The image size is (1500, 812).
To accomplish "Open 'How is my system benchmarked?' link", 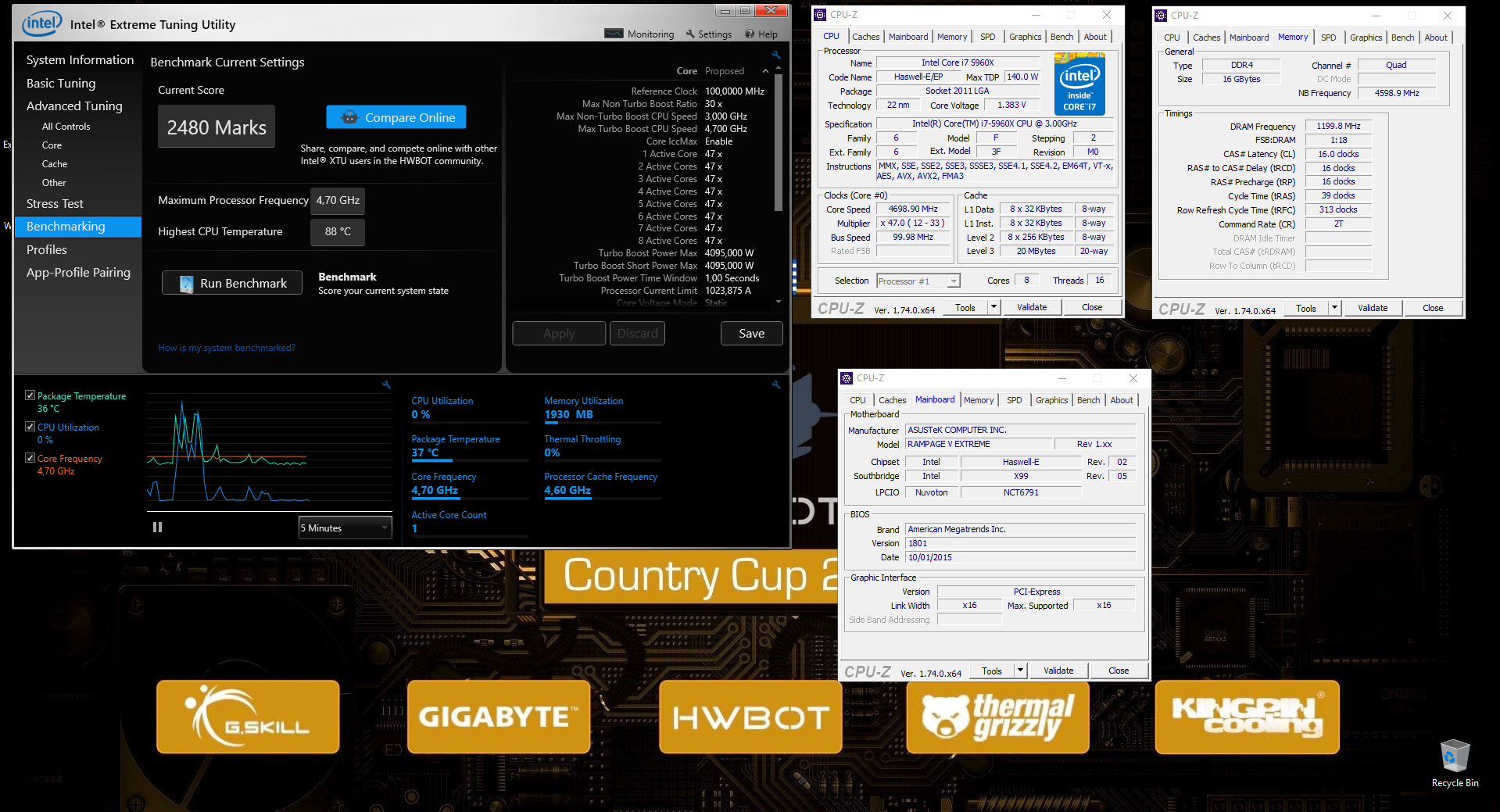I will point(227,348).
